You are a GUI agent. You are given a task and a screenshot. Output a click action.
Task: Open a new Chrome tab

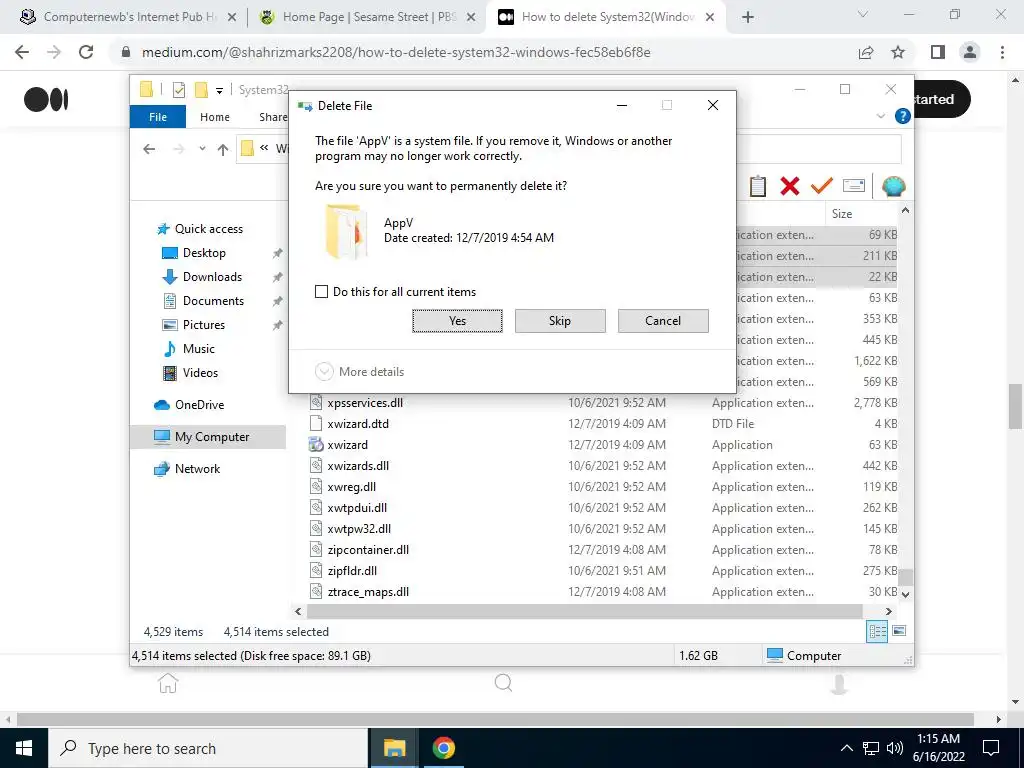coord(748,18)
